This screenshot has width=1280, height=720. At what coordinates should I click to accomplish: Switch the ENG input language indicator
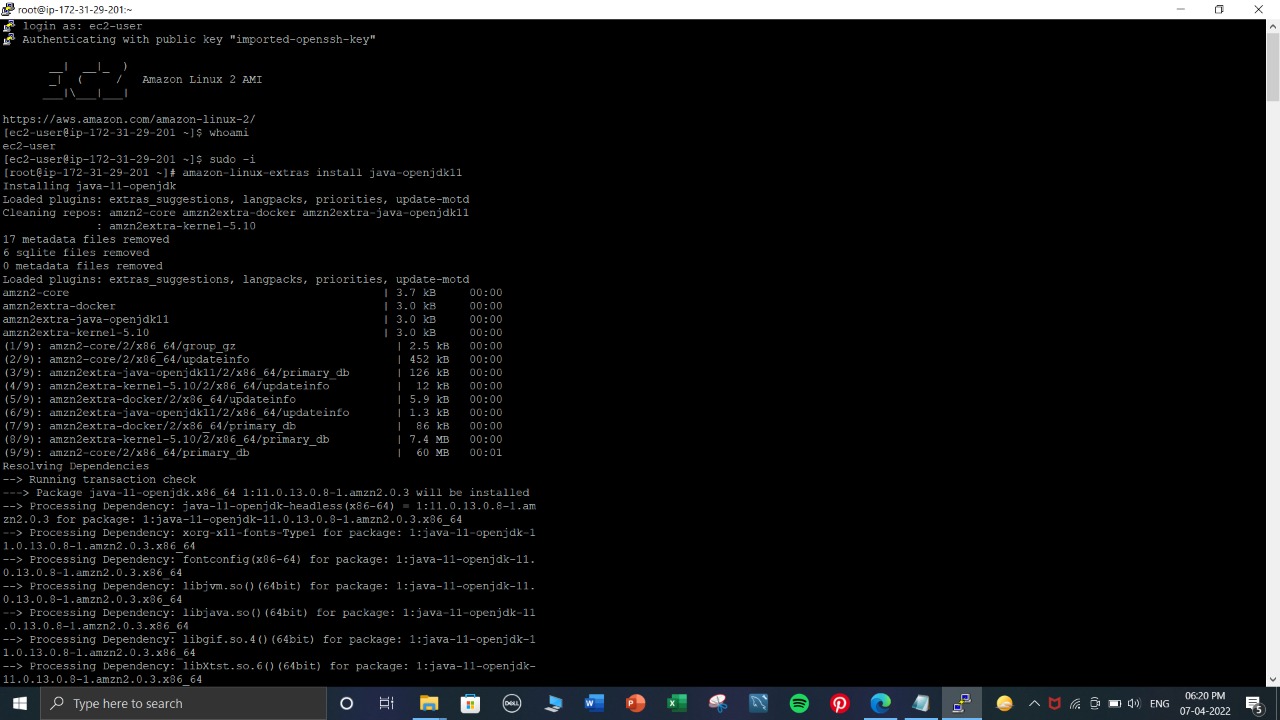coord(1160,703)
